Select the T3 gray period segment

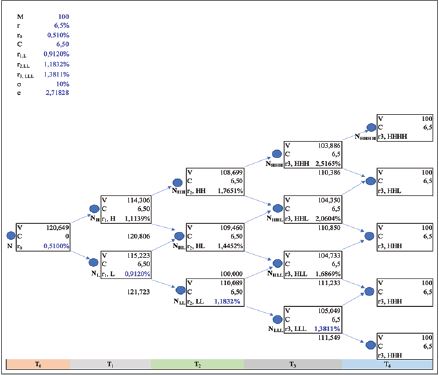tap(293, 364)
